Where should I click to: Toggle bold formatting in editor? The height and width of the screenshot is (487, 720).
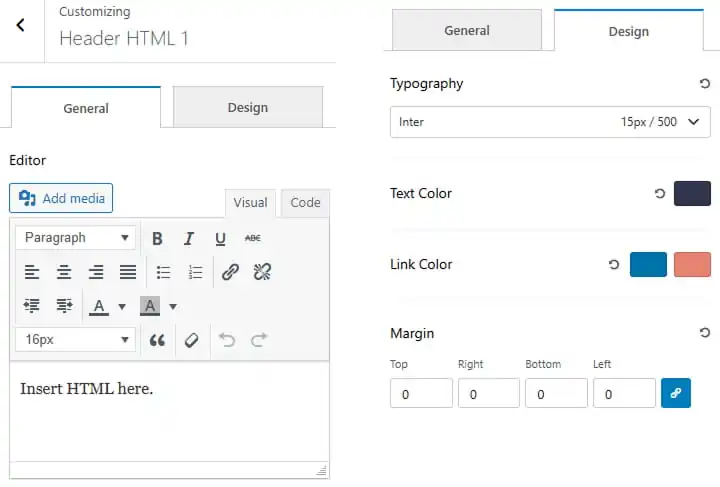(x=157, y=238)
